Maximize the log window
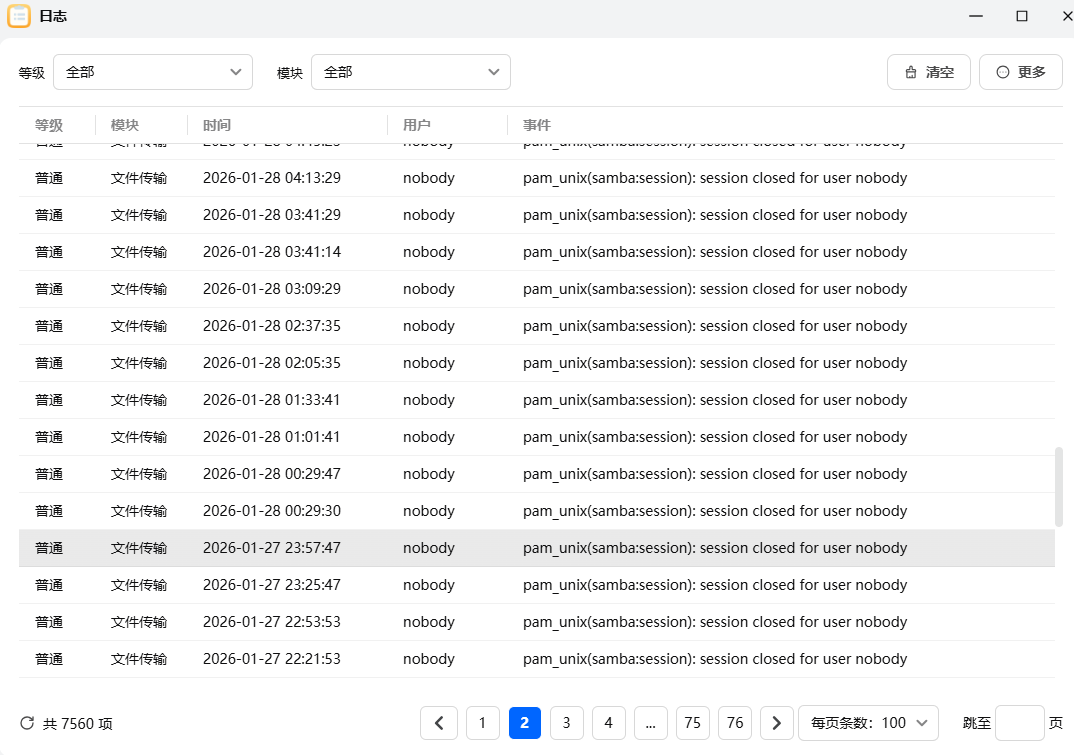The image size is (1074, 755). [x=1021, y=16]
